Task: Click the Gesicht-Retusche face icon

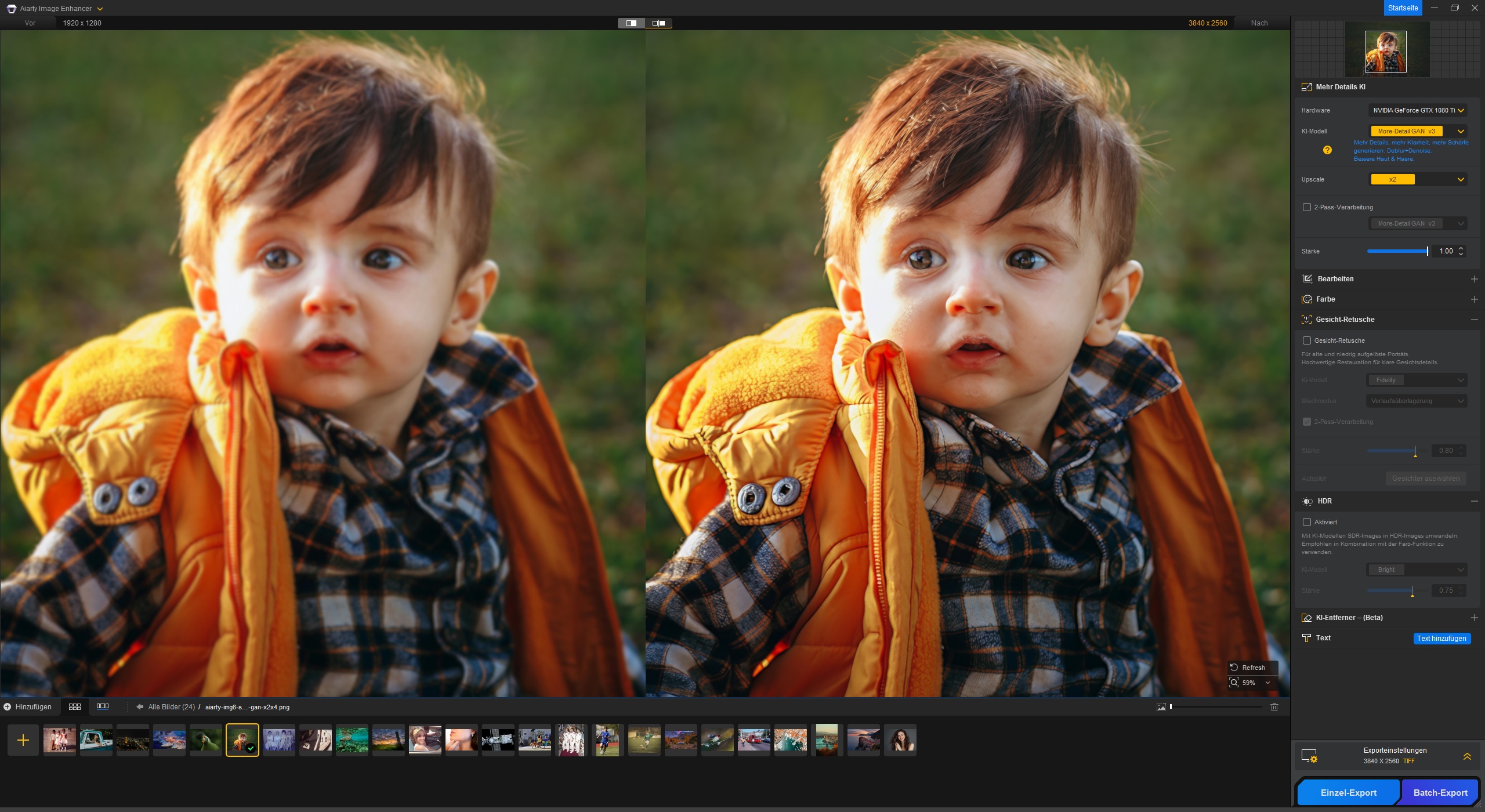Action: (1307, 320)
